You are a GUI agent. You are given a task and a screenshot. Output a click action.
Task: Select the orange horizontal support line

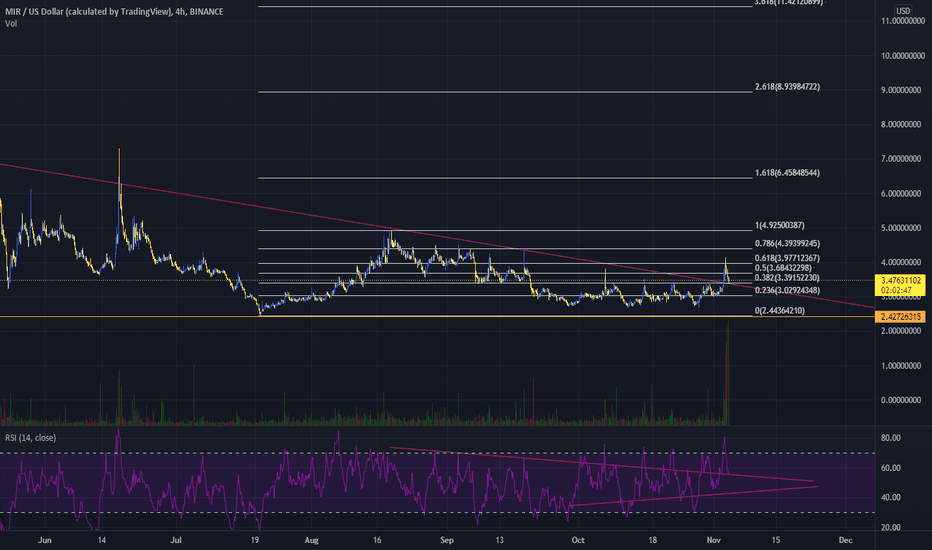pyautogui.click(x=437, y=316)
